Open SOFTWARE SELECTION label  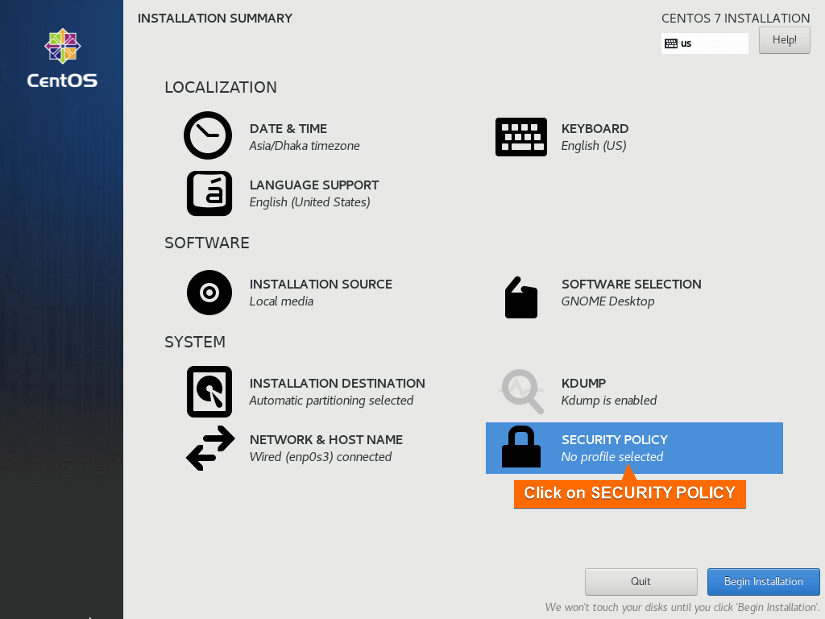[x=631, y=284]
